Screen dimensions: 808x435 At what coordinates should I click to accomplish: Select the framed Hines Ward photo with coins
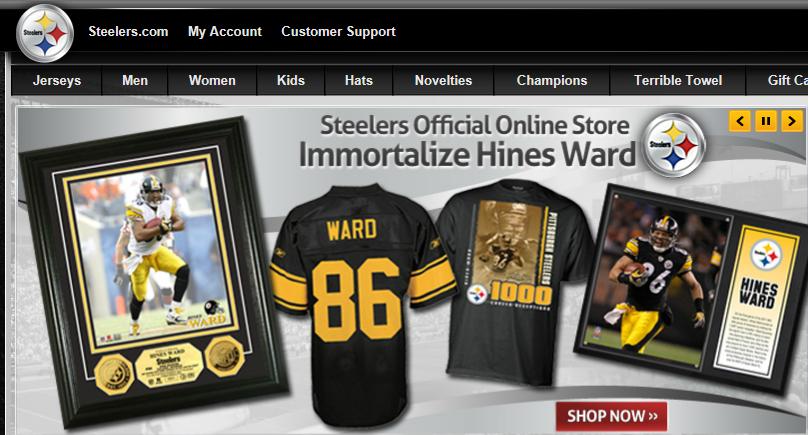click(153, 273)
